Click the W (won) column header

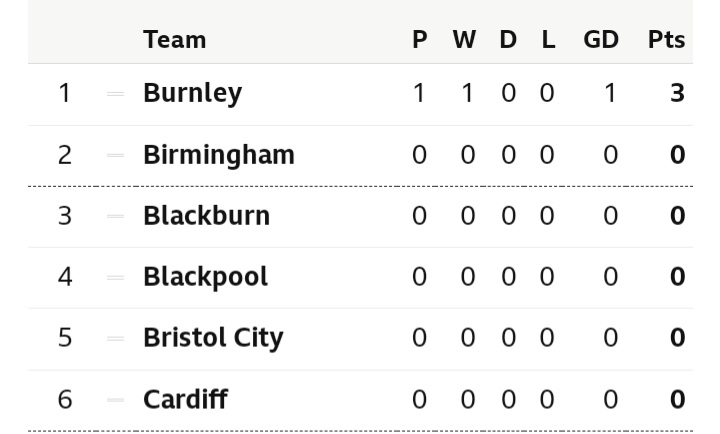coord(464,40)
